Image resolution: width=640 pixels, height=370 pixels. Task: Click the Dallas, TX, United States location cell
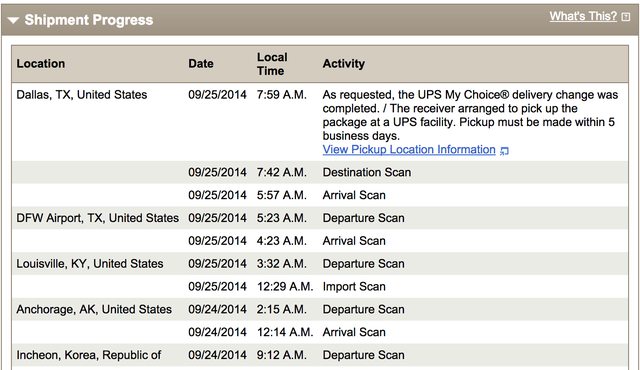(82, 95)
